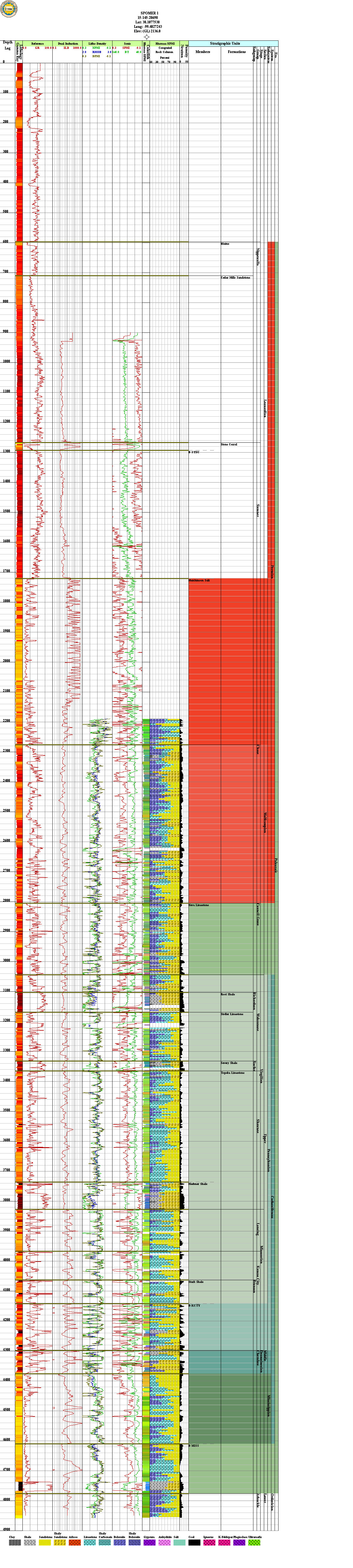Click the green Ultramafic legend swatch
The width and height of the screenshot is (353, 1568).
(254, 1543)
